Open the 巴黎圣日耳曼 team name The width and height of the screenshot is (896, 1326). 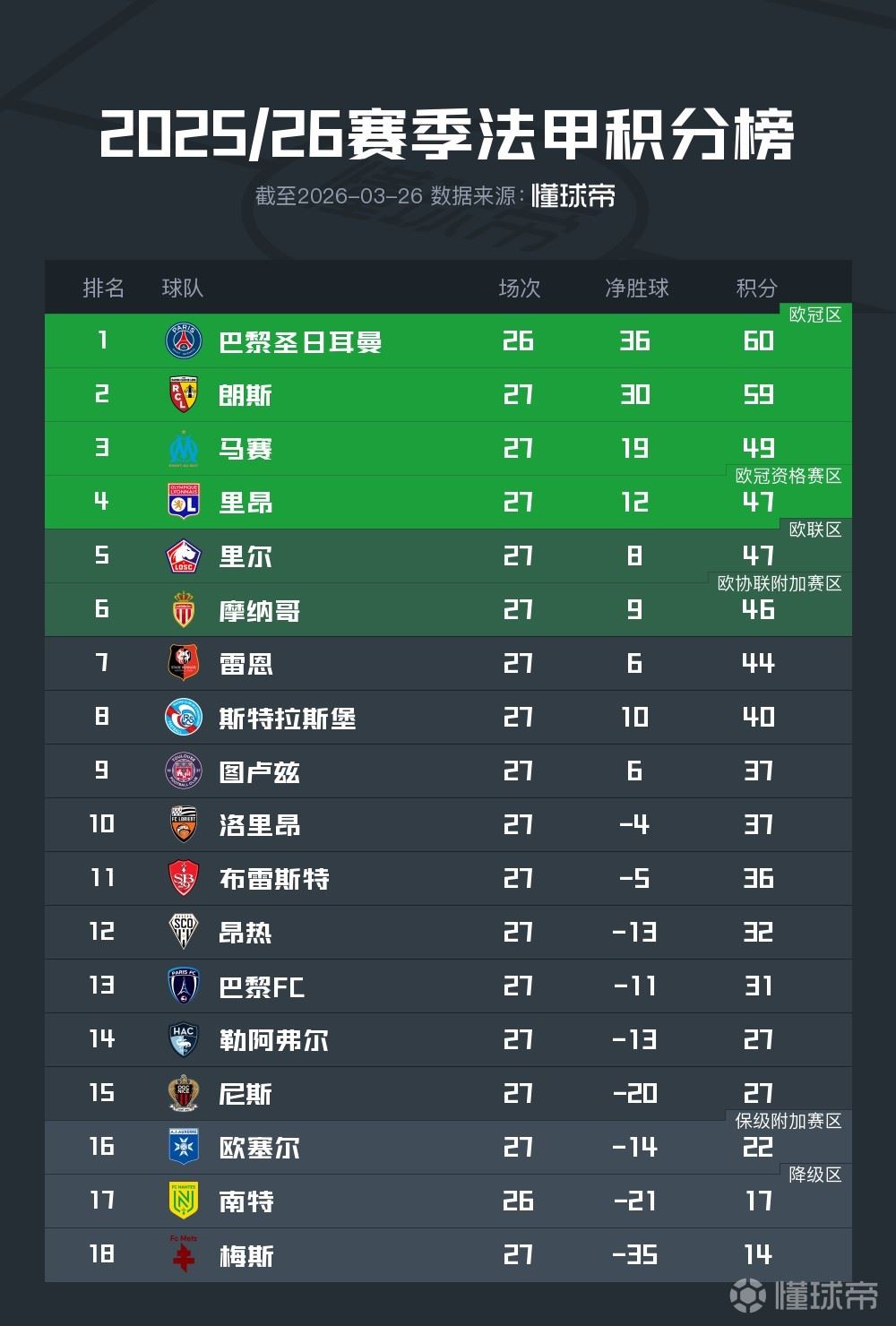pos(300,342)
